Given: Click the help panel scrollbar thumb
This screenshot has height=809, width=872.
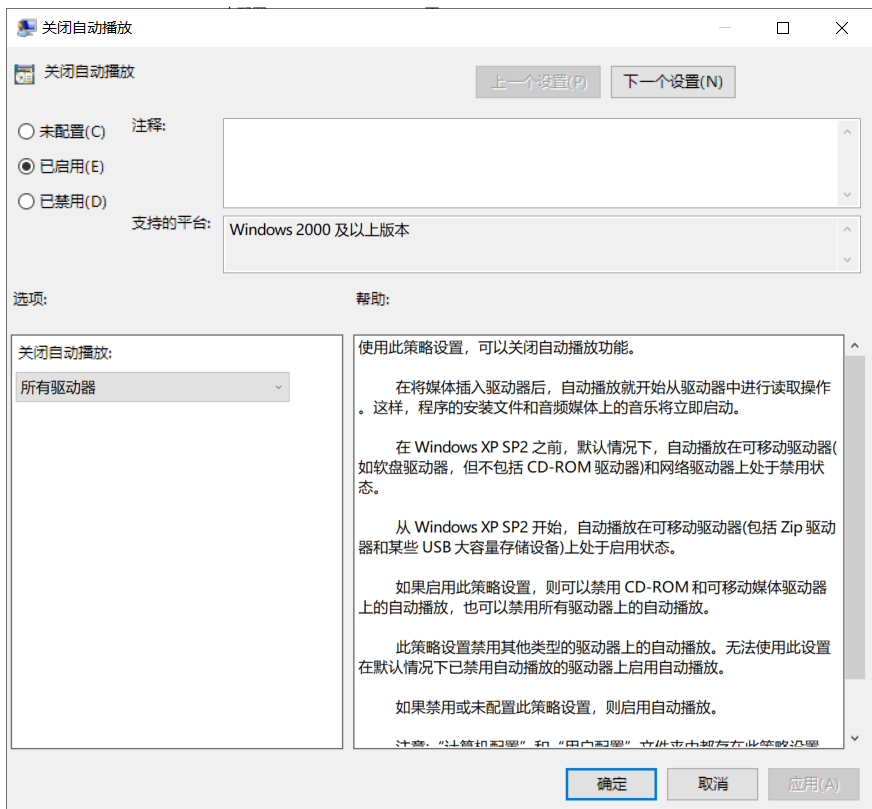Looking at the screenshot, I should pos(855,515).
